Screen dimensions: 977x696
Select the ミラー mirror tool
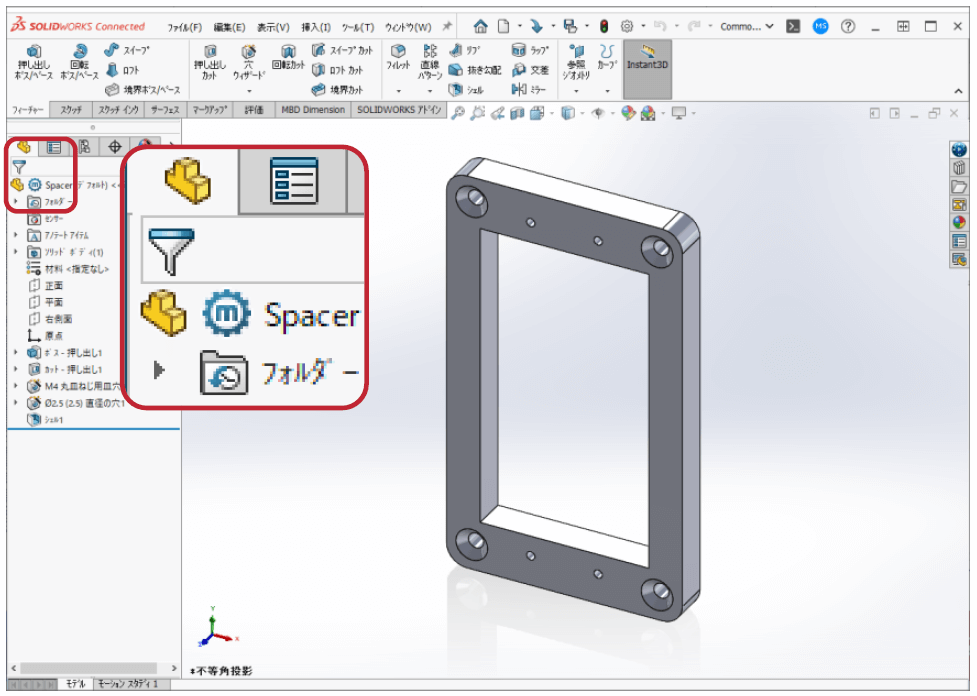(x=528, y=90)
